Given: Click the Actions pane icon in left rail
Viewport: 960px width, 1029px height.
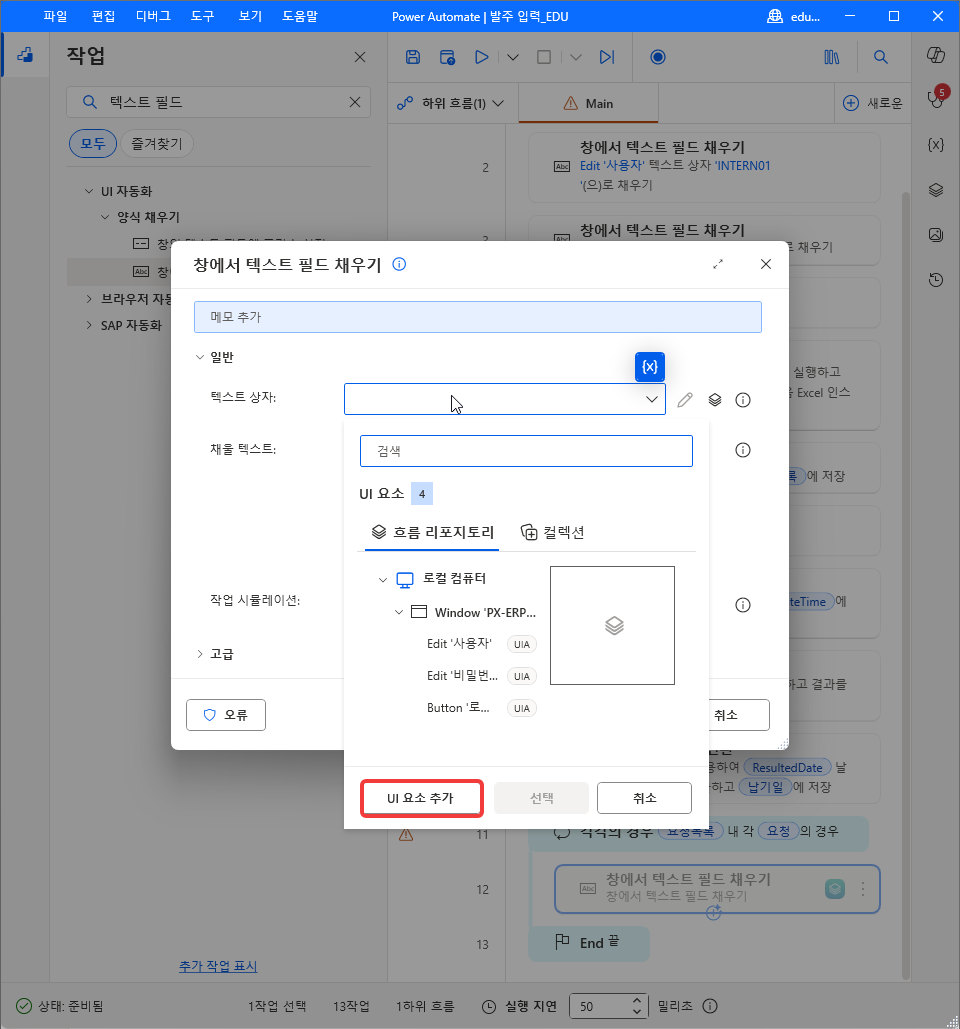Looking at the screenshot, I should [x=25, y=55].
